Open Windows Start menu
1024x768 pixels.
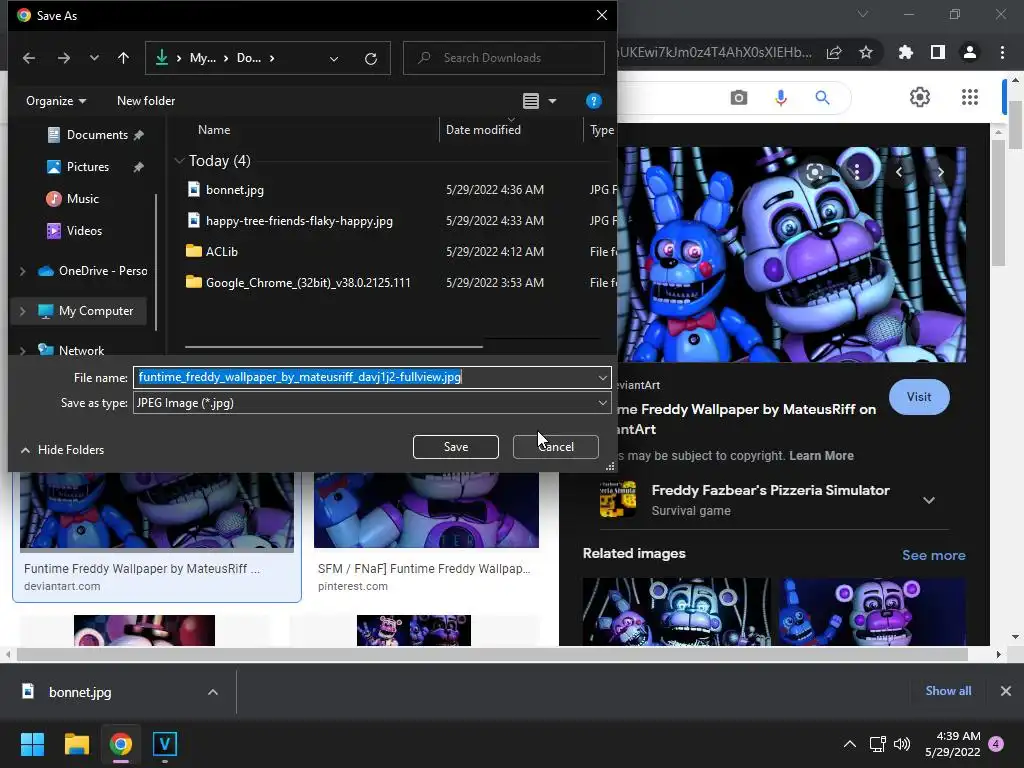point(32,744)
